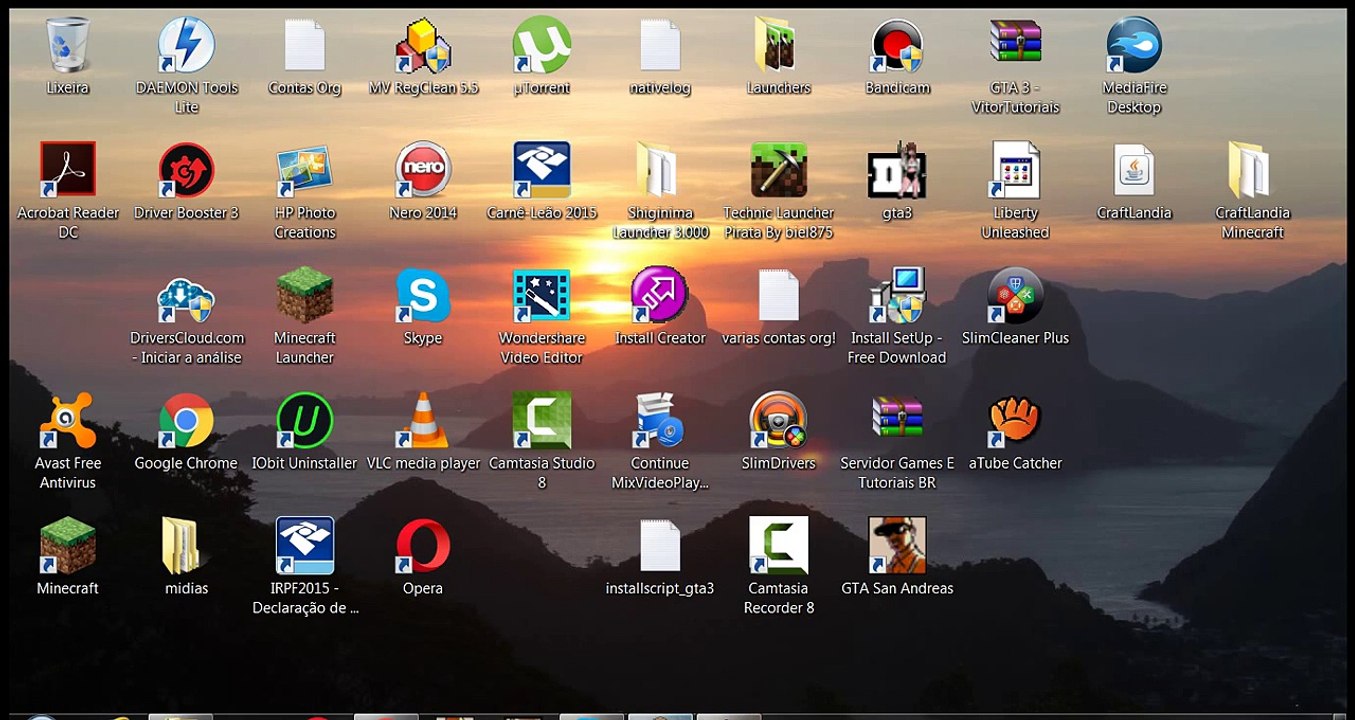
Task: Open MediaFire Desktop shortcut
Action: click(x=1133, y=45)
